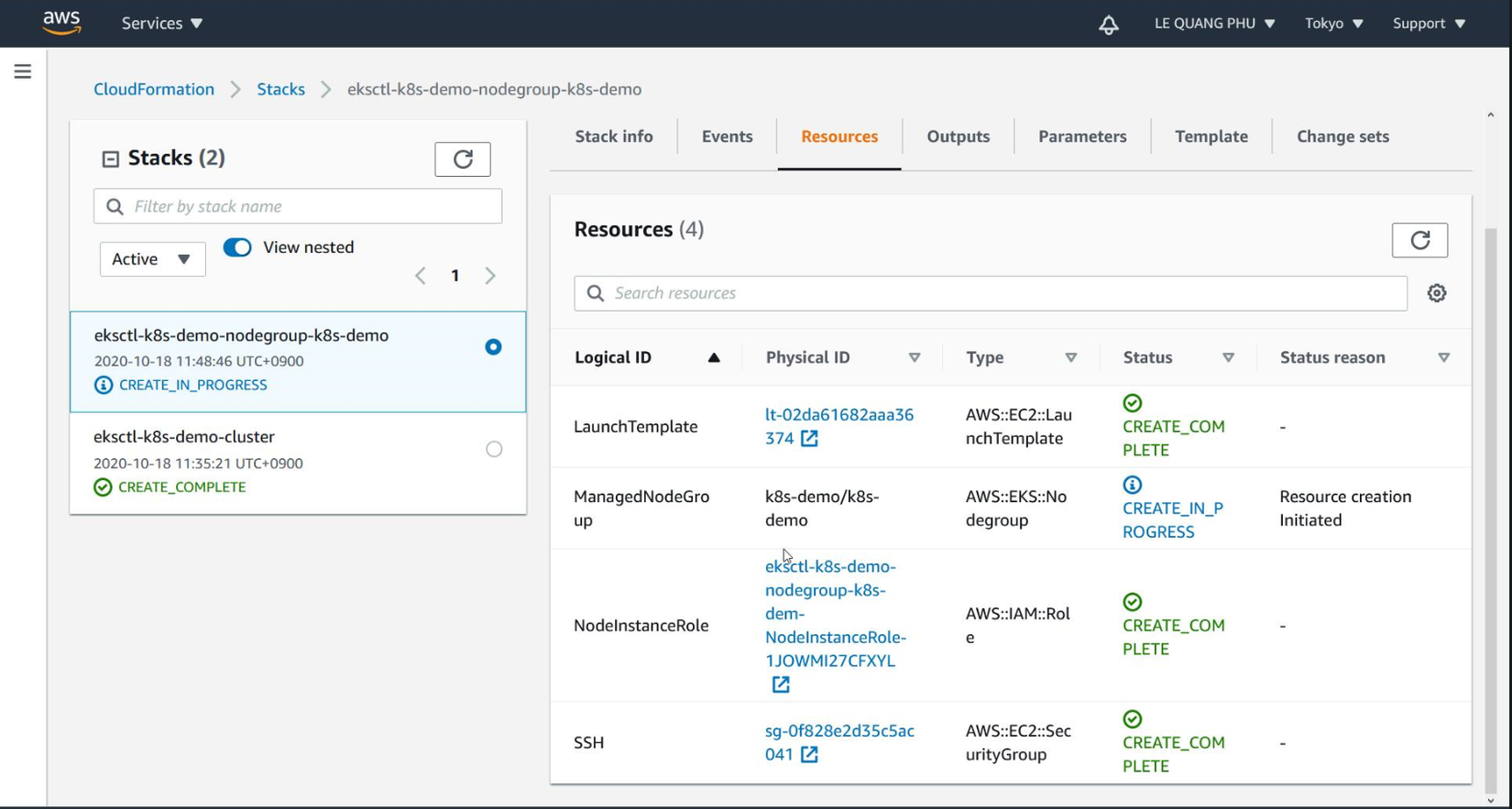Image resolution: width=1512 pixels, height=809 pixels.
Task: Switch to the Template tab
Action: (1211, 137)
